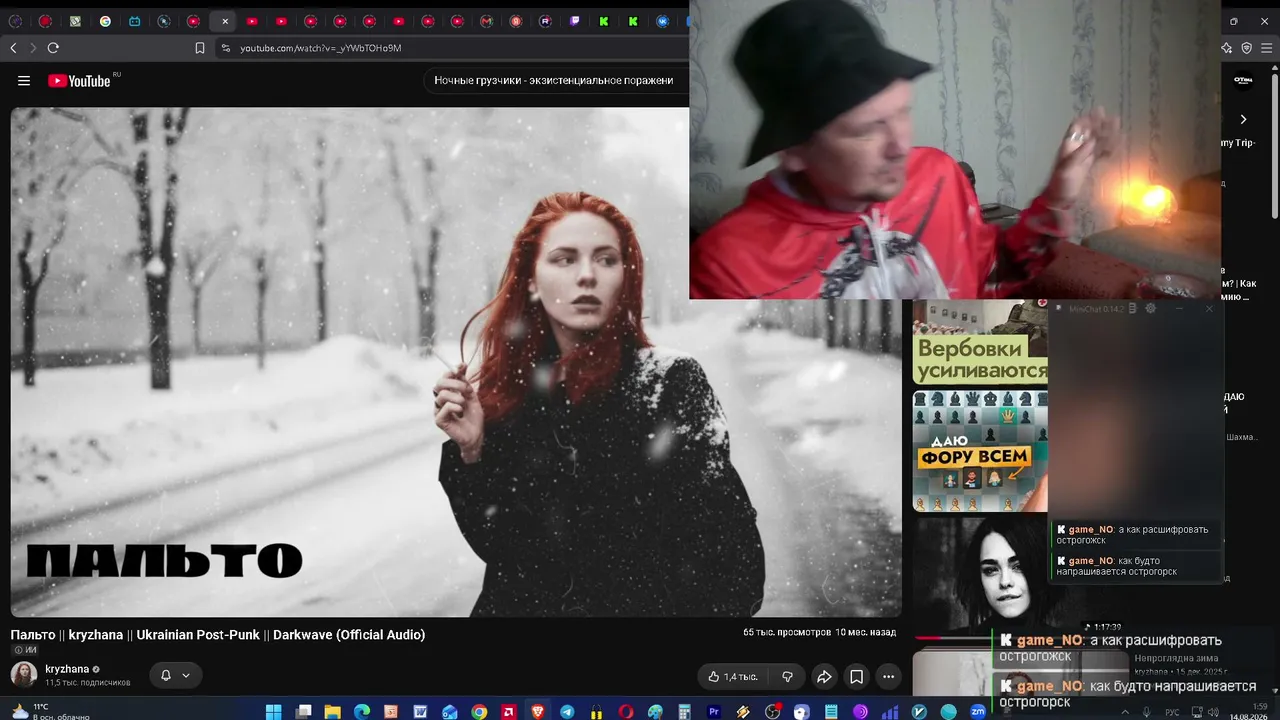Switch to the first Kick tab
This screenshot has height=720, width=1280.
(x=604, y=21)
